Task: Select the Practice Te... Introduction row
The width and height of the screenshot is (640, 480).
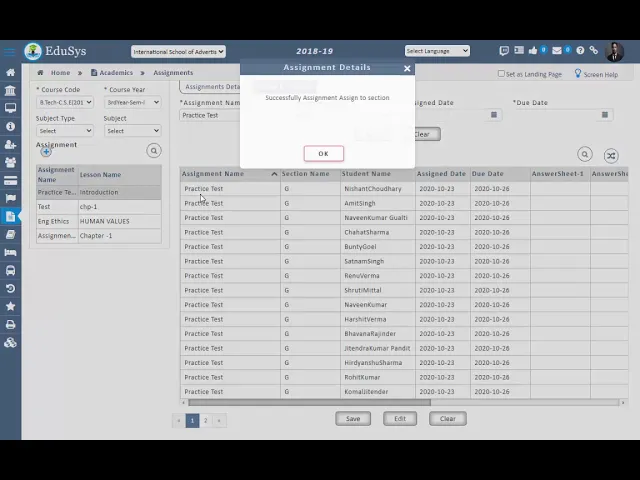Action: [99, 192]
